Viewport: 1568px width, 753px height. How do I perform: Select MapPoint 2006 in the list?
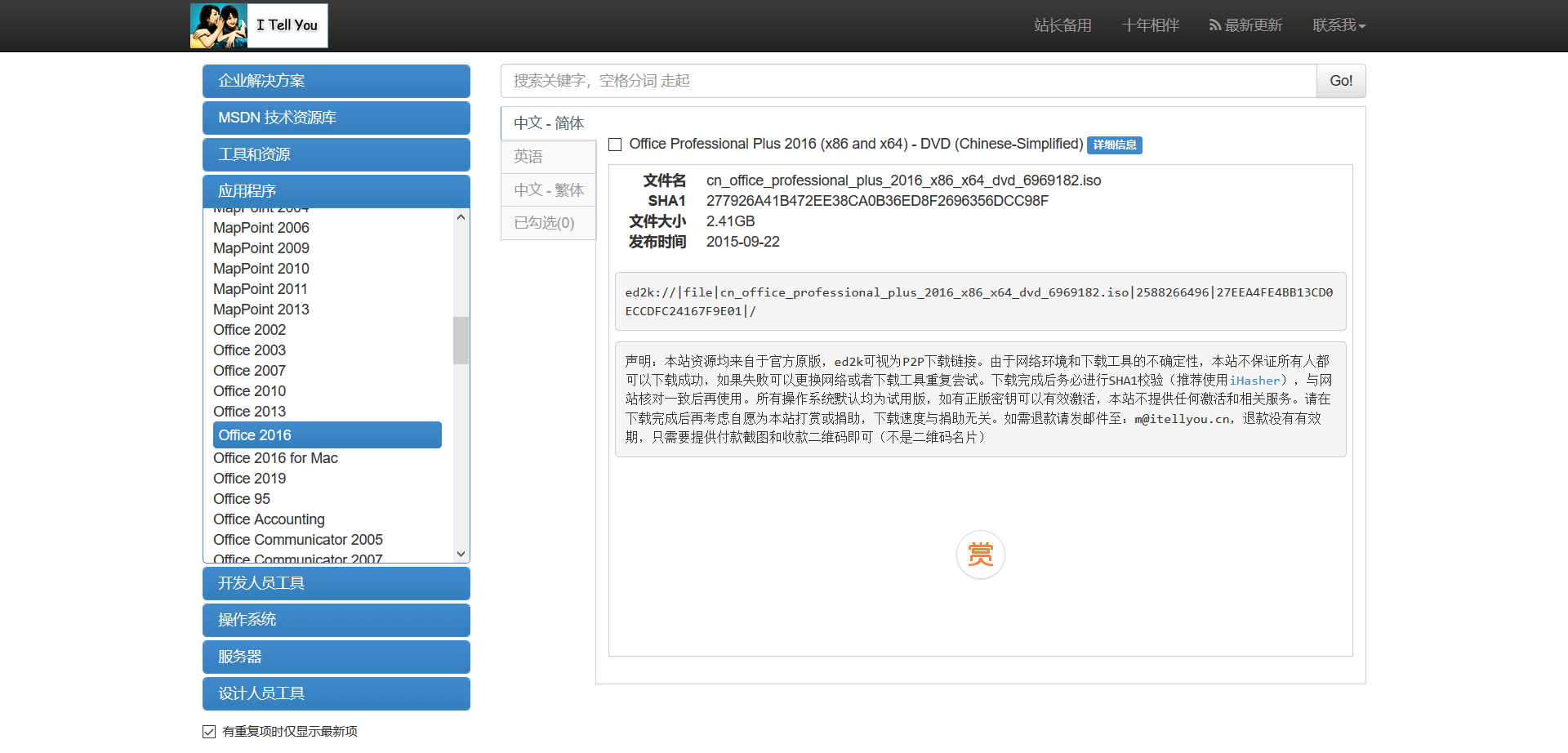261,228
